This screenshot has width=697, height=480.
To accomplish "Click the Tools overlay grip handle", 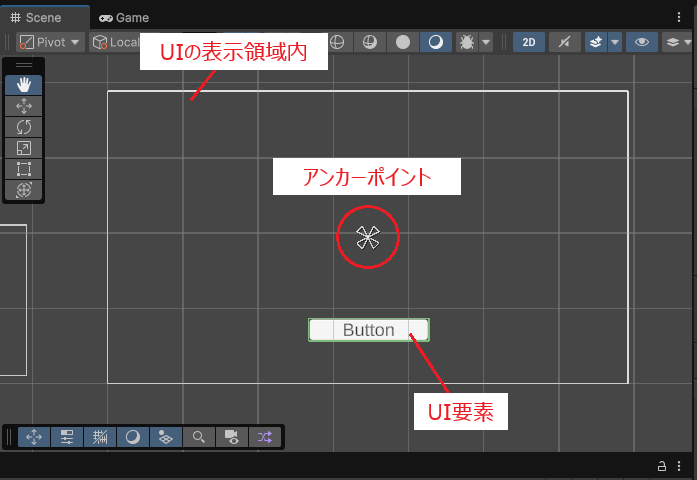I will [x=24, y=65].
